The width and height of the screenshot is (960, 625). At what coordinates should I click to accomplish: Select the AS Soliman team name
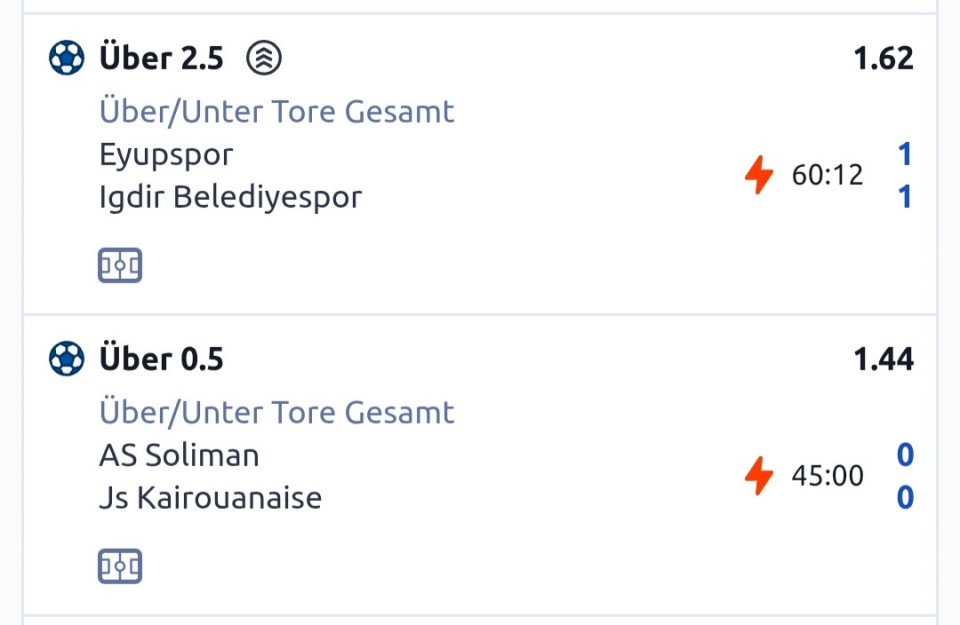coord(179,455)
